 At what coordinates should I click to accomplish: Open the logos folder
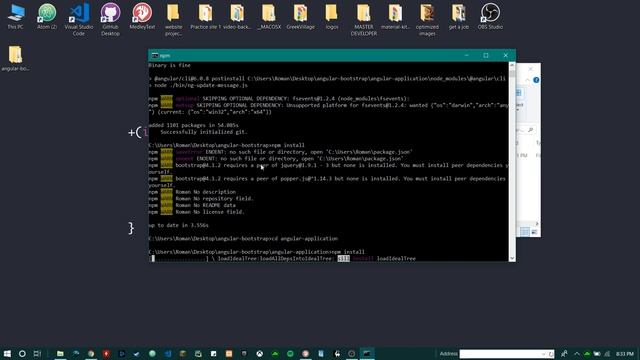[x=332, y=16]
